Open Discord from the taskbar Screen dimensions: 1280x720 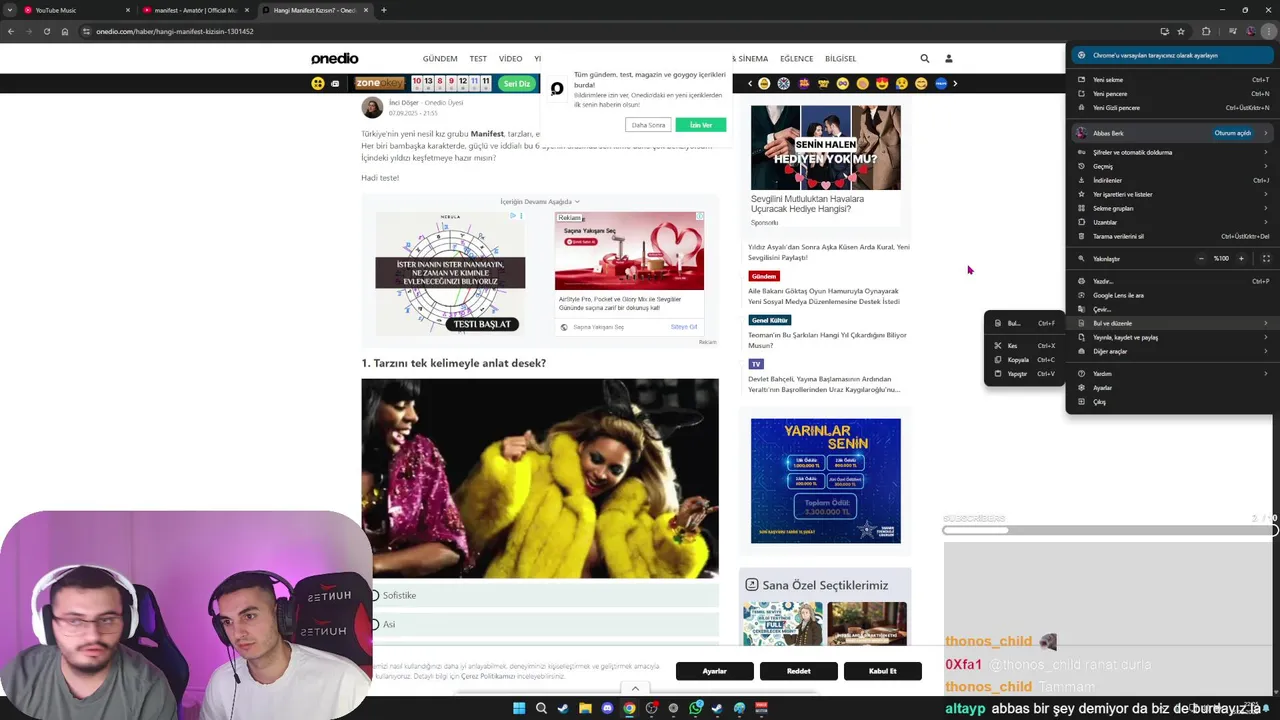[607, 708]
